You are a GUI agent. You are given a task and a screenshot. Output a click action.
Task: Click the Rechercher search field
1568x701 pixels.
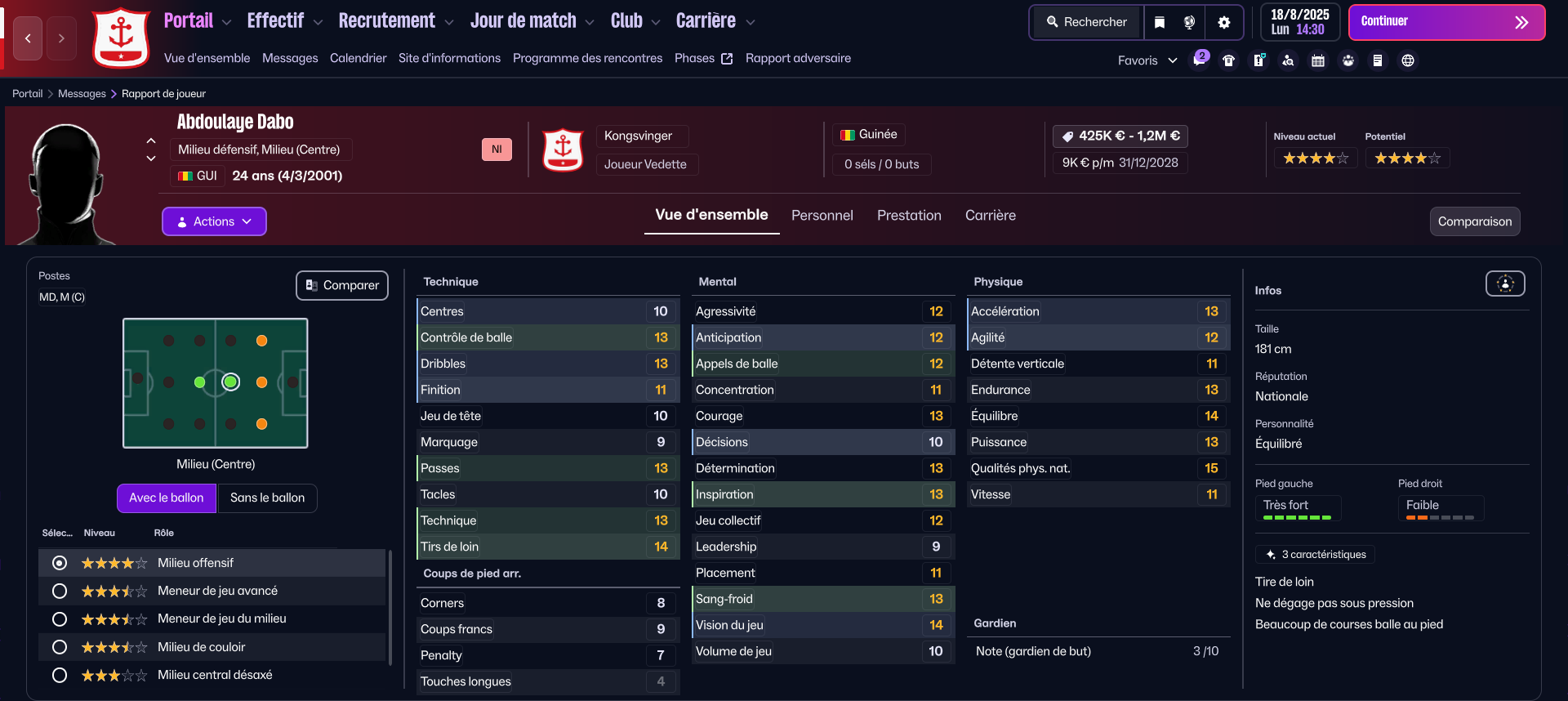(1087, 22)
